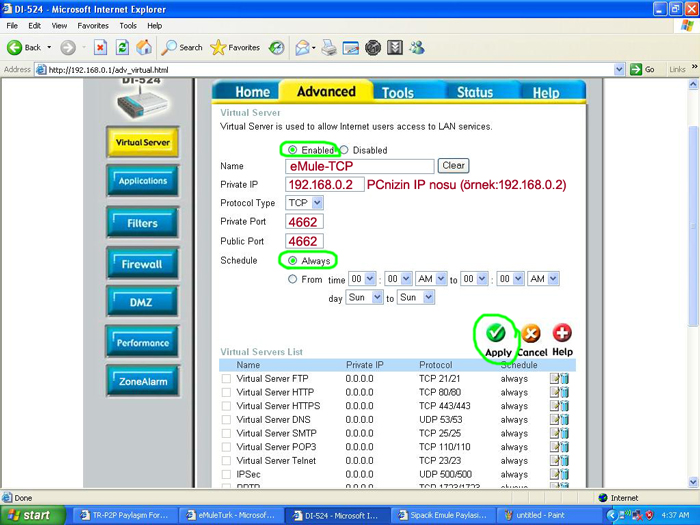Image resolution: width=700 pixels, height=525 pixels.
Task: Click the green Apply checkmark icon
Action: tap(496, 333)
